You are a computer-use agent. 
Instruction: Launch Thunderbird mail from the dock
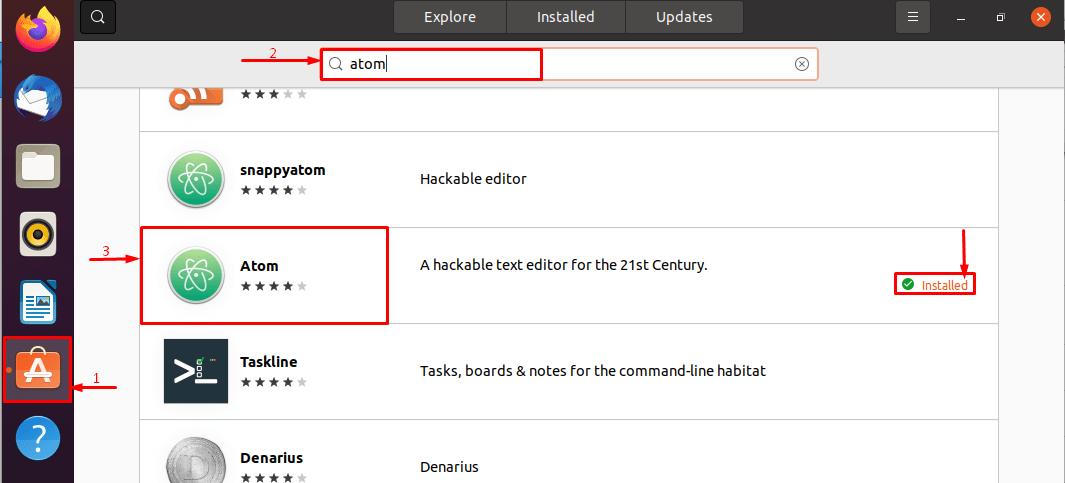38,99
